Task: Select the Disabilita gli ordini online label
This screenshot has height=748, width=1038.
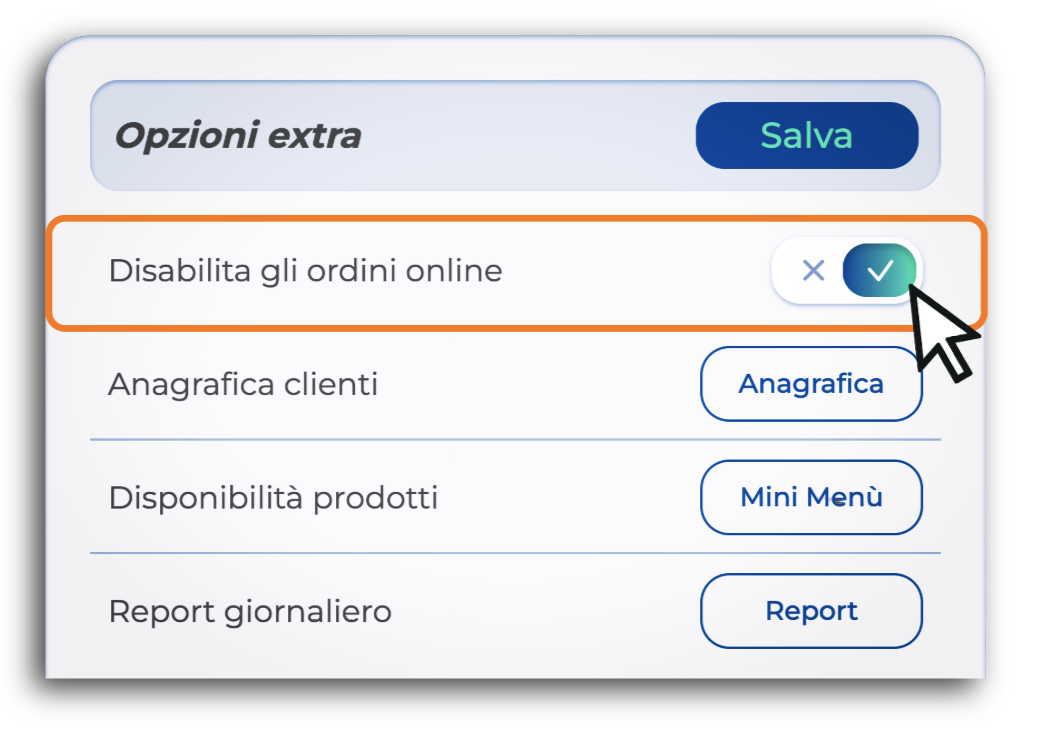Action: 305,271
